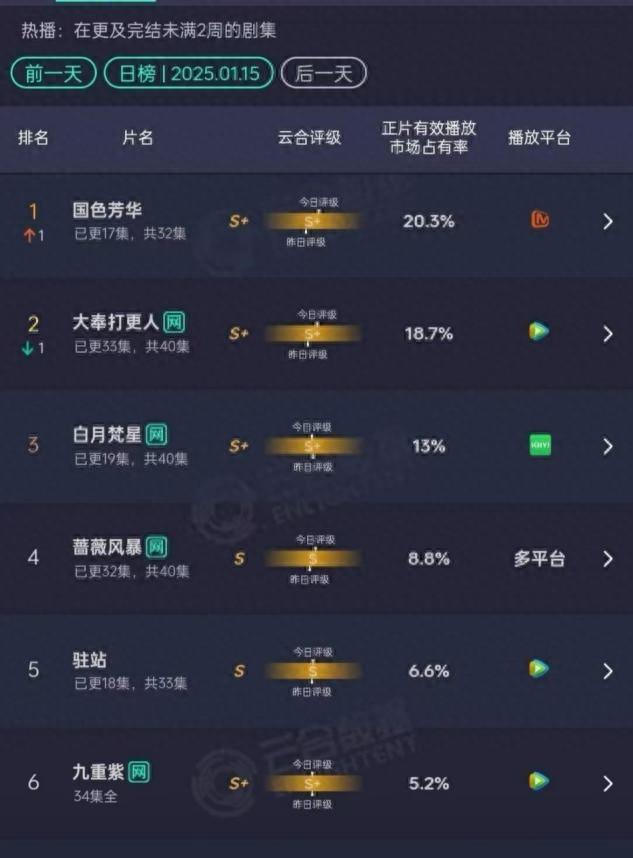Open chevron for 蔷薇风暴 row

(608, 559)
